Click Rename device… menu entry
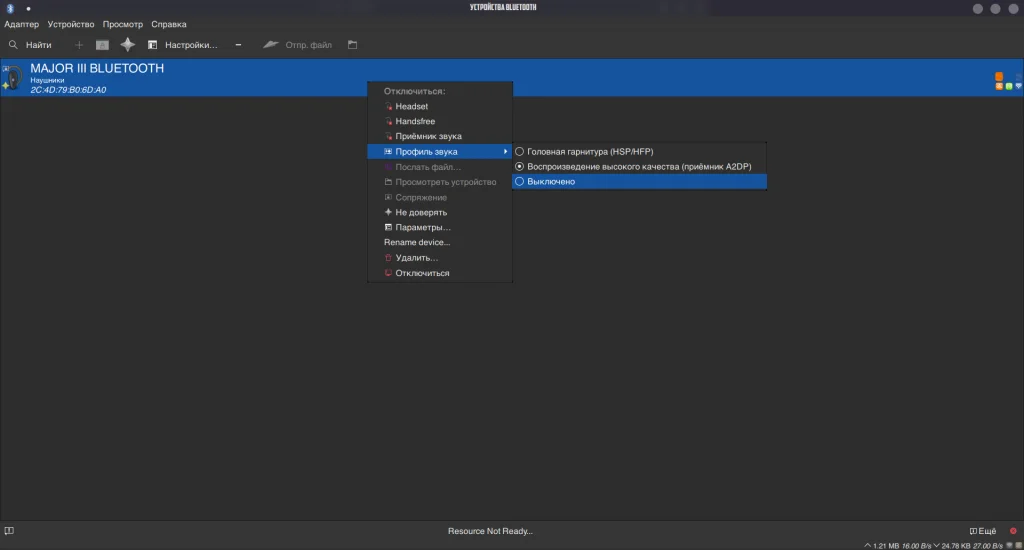 [x=440, y=242]
